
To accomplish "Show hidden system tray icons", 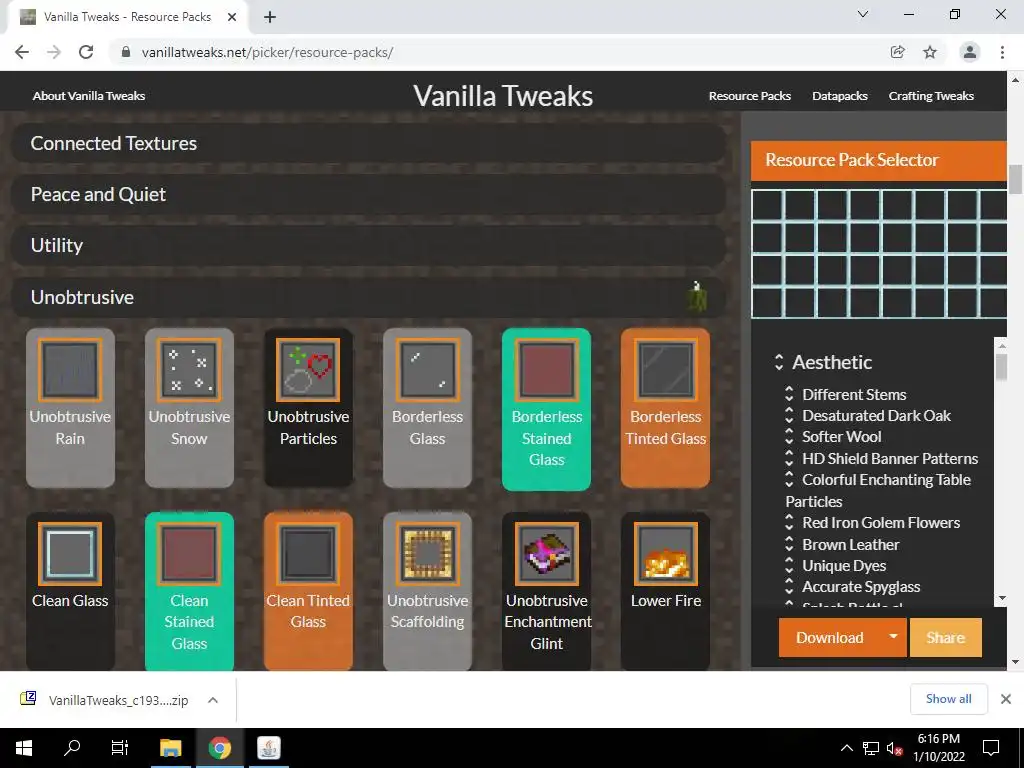I will (x=846, y=748).
